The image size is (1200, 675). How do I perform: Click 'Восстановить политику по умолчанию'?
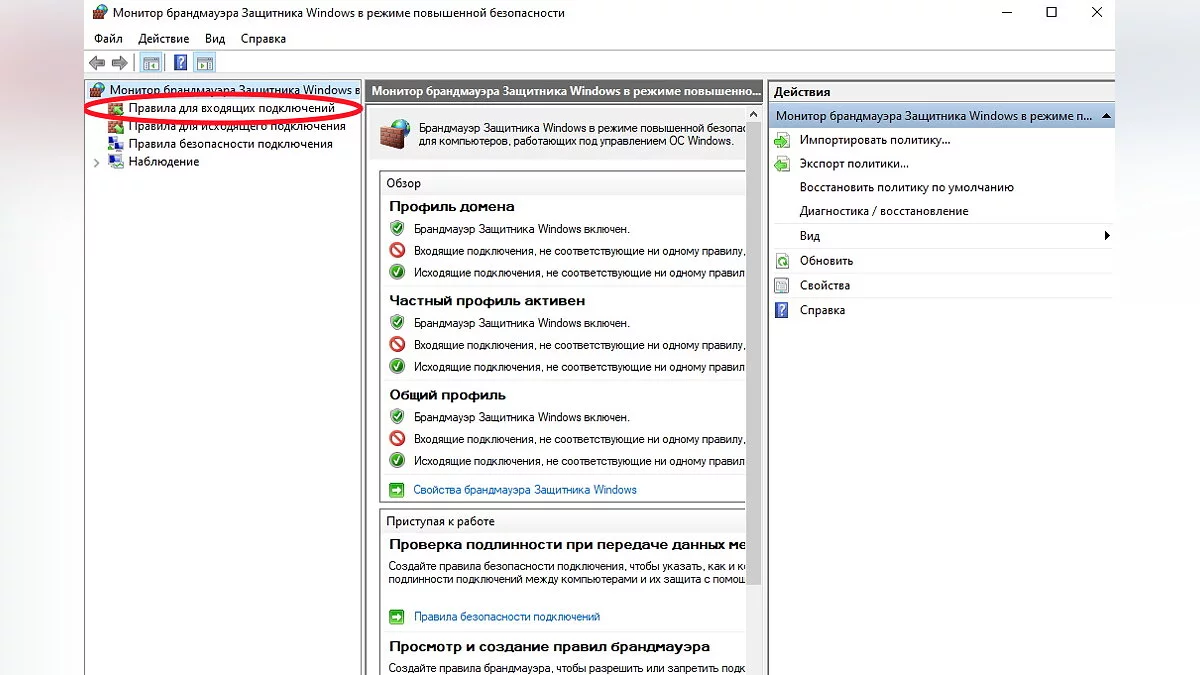tap(907, 187)
